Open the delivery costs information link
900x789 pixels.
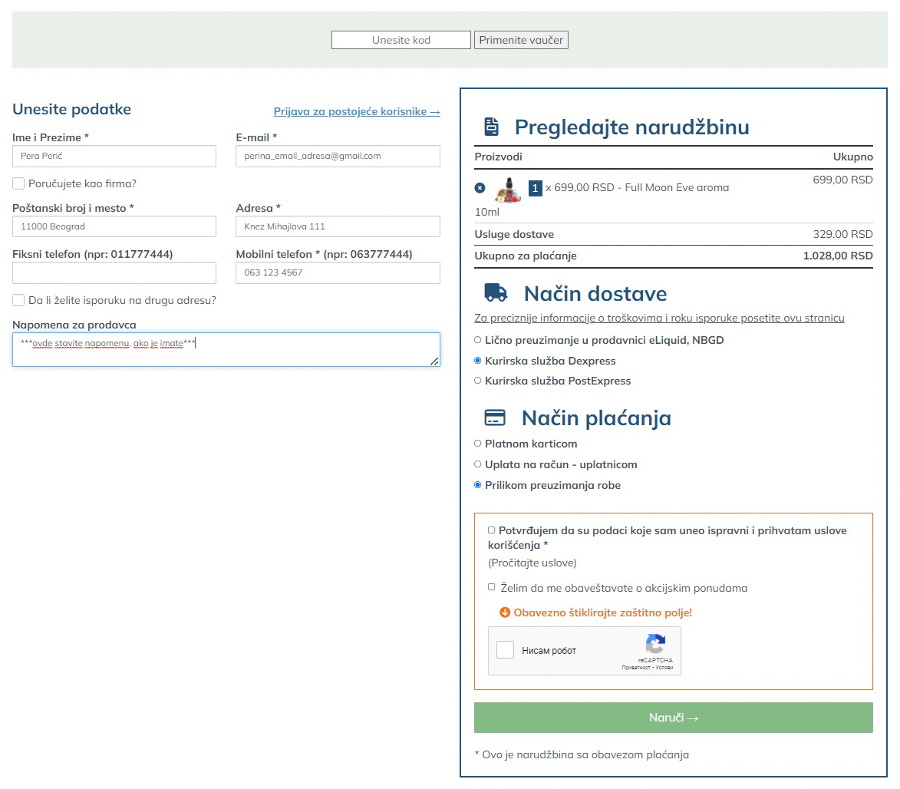pyautogui.click(x=659, y=318)
